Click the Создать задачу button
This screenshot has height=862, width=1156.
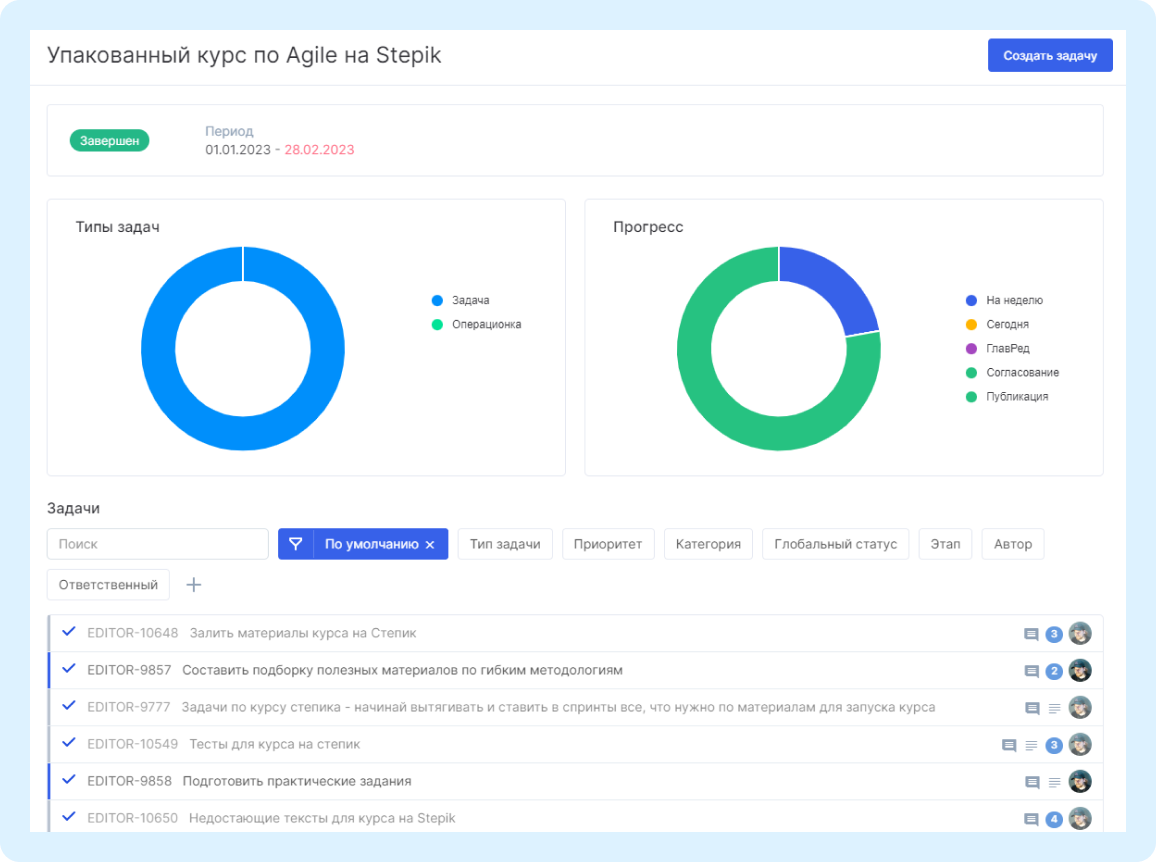pyautogui.click(x=1050, y=55)
